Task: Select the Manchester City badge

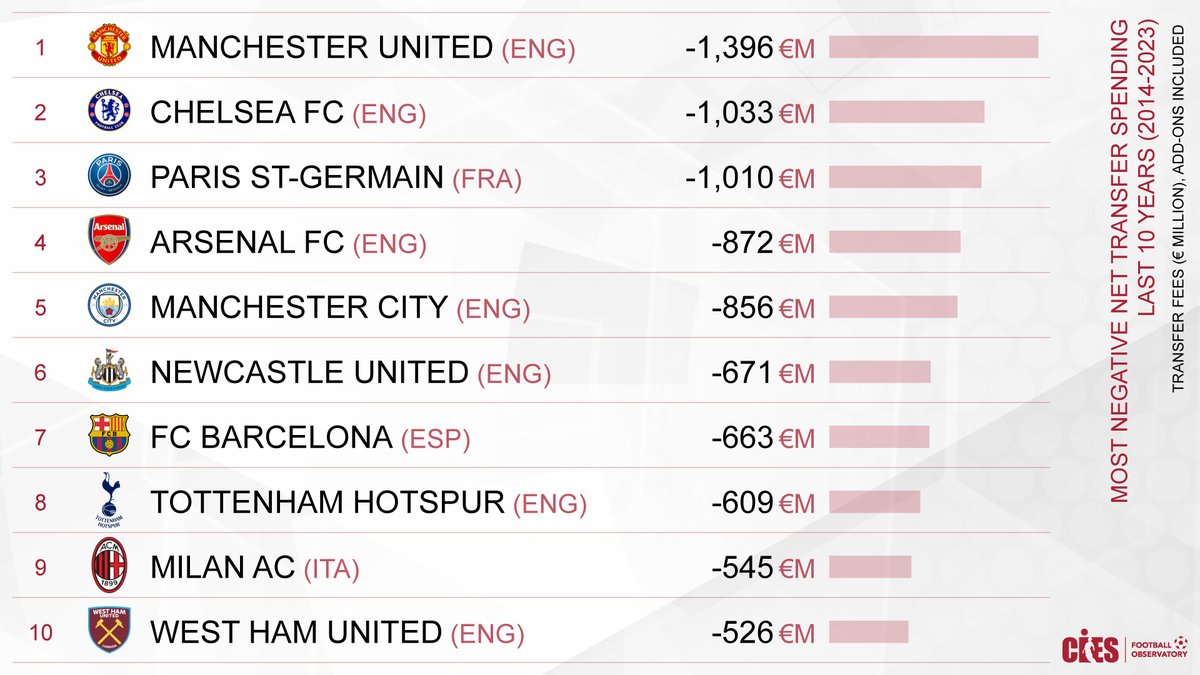Action: coord(108,306)
